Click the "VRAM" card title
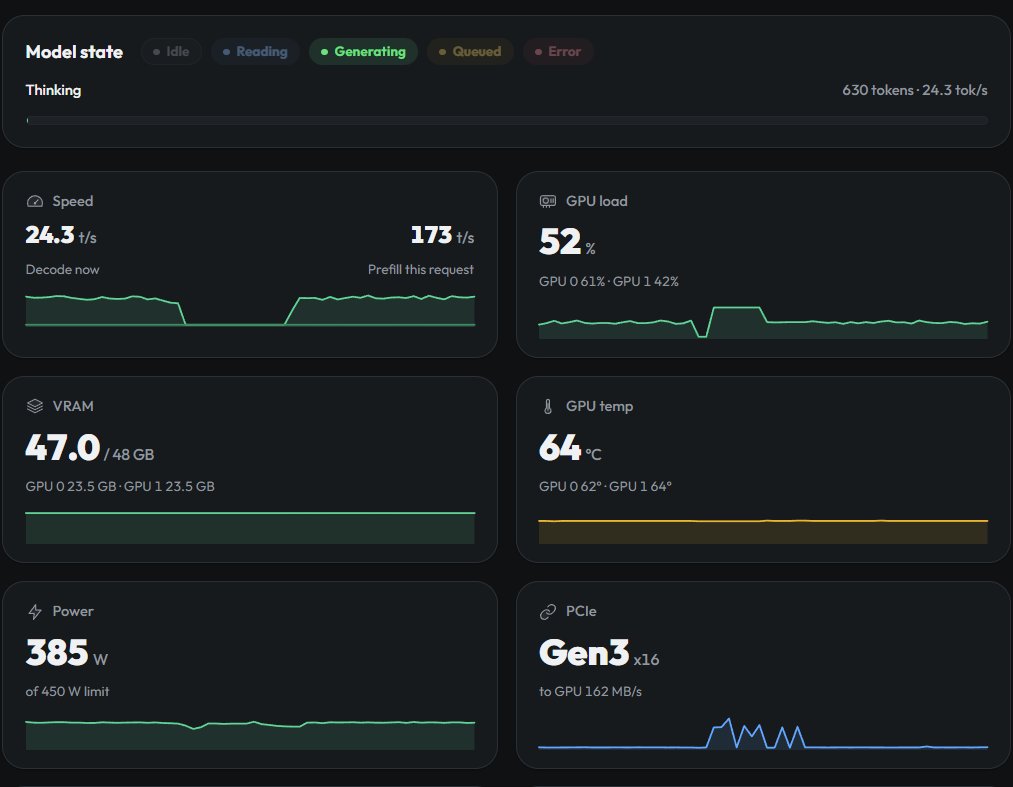Image resolution: width=1013 pixels, height=787 pixels. pyautogui.click(x=73, y=406)
